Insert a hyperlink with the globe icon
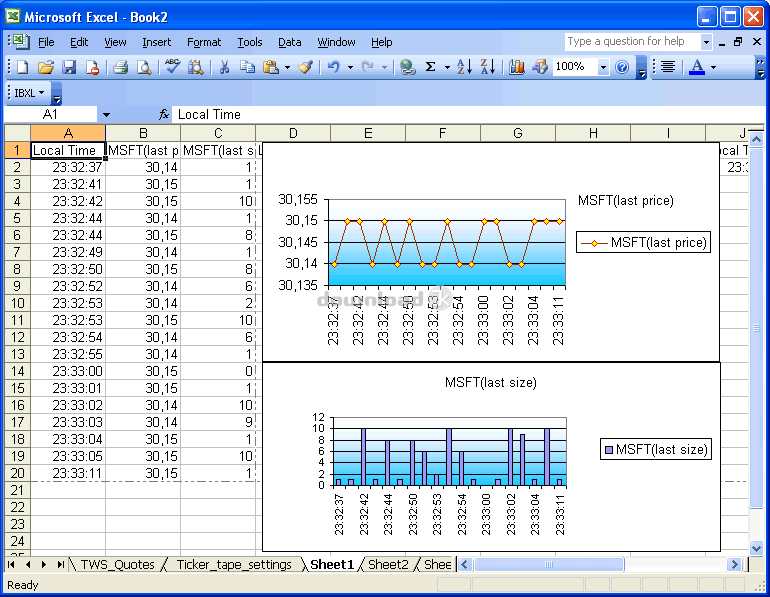 point(407,67)
